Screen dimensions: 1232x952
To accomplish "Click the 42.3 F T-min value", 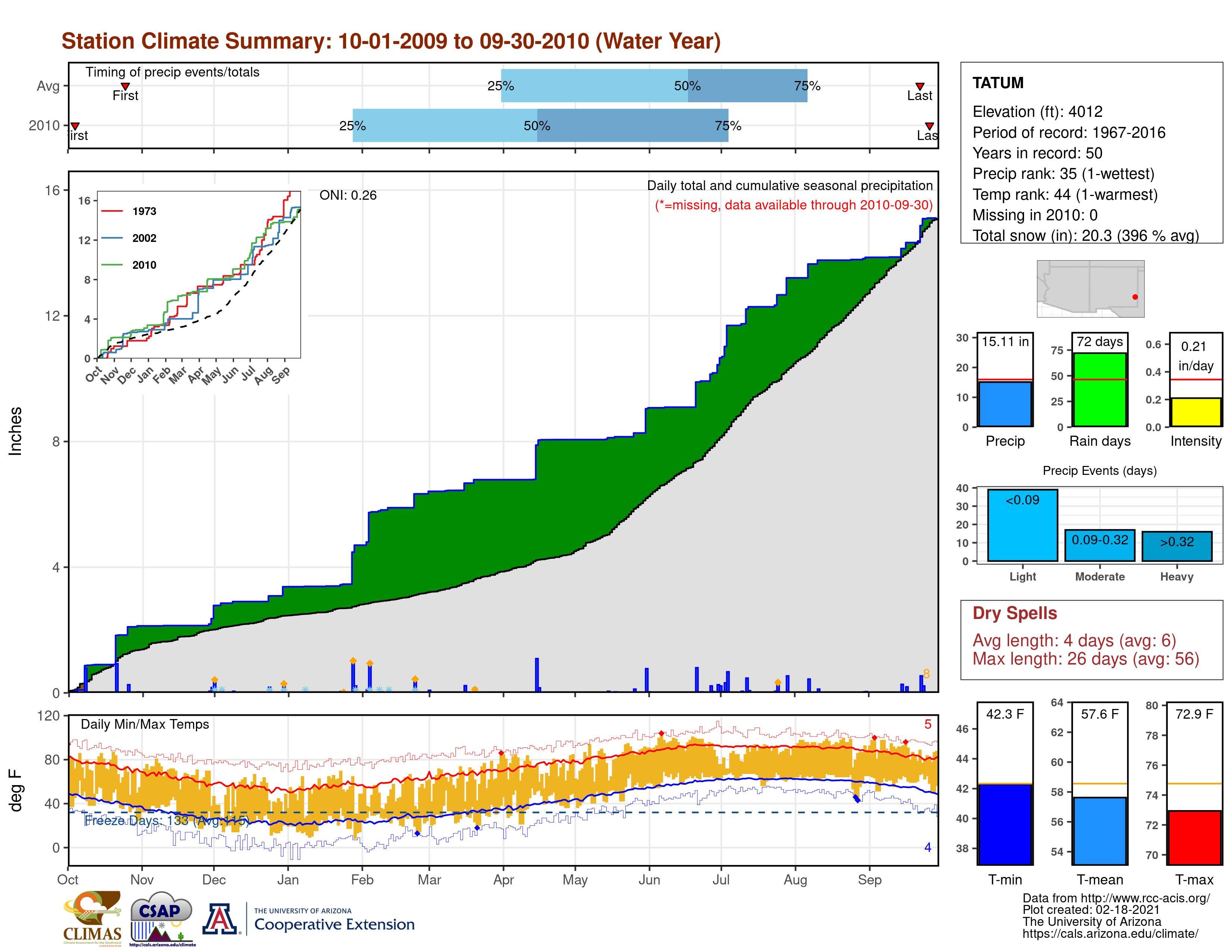I will [x=1005, y=714].
